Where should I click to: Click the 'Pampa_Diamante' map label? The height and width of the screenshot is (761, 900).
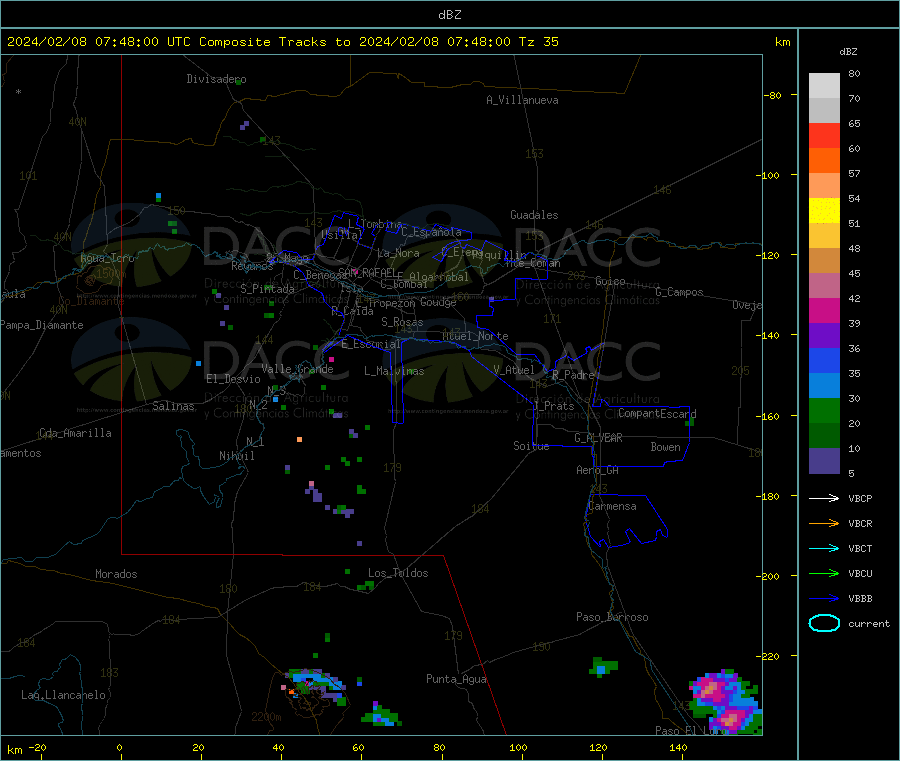[x=42, y=325]
